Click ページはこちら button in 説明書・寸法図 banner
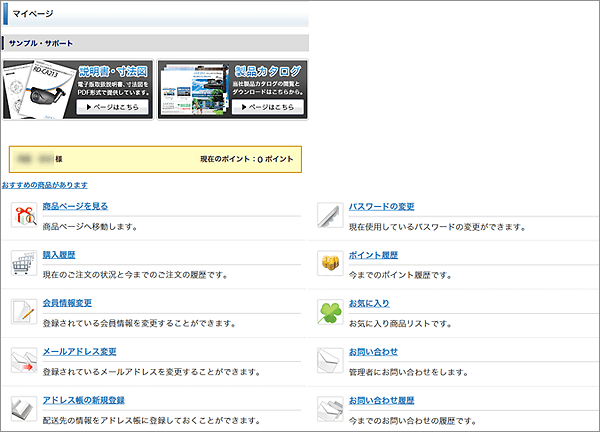This screenshot has height=432, width=600. [x=112, y=107]
